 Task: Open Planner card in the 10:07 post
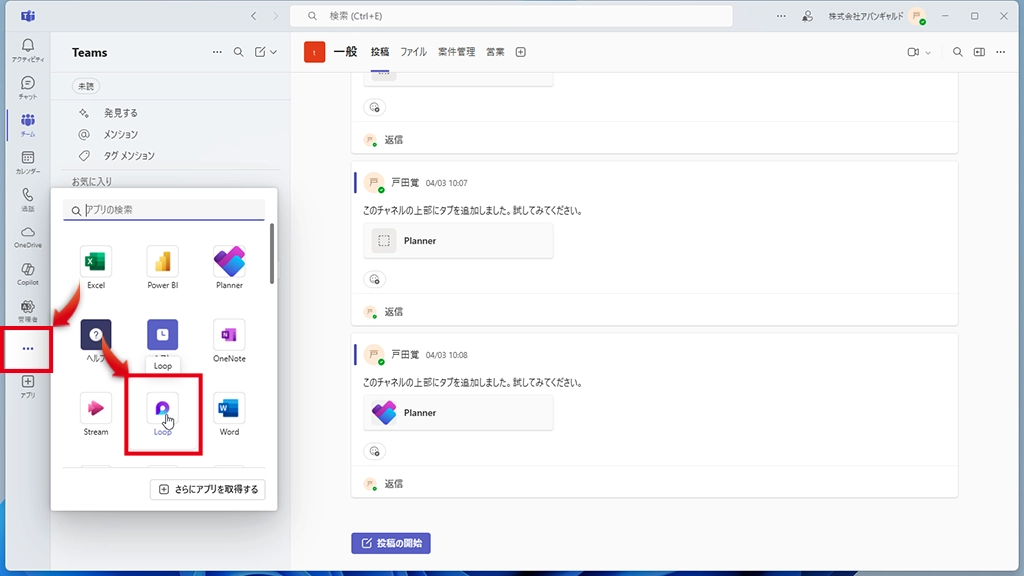click(x=458, y=241)
